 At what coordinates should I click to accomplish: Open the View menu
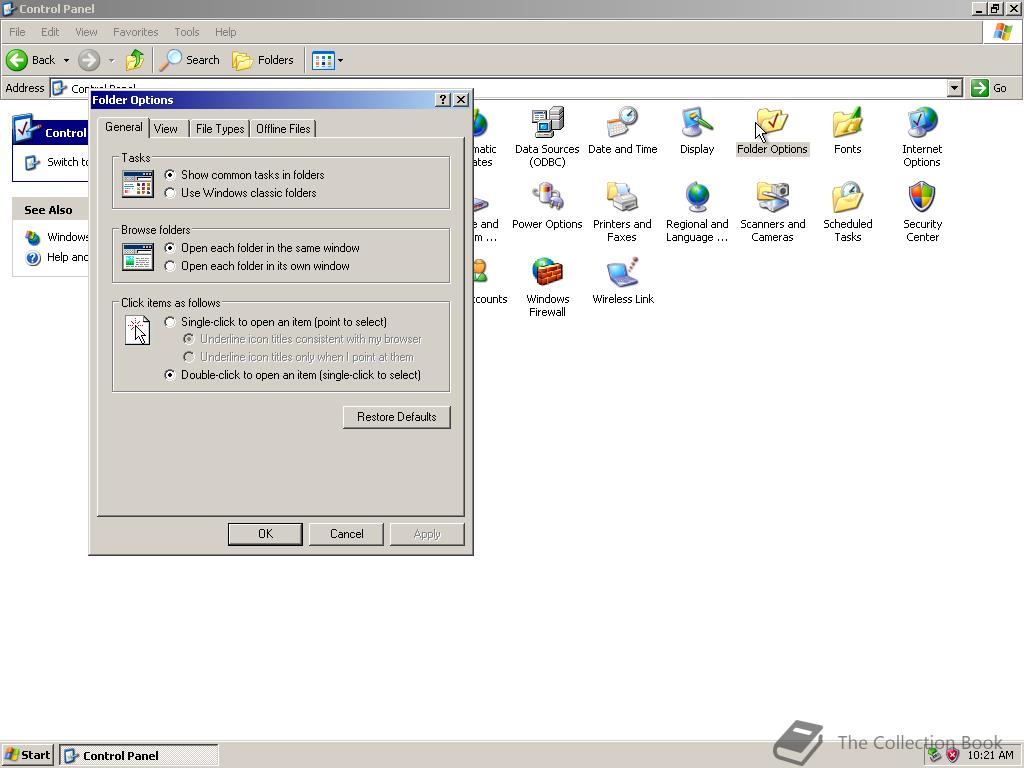pyautogui.click(x=86, y=32)
